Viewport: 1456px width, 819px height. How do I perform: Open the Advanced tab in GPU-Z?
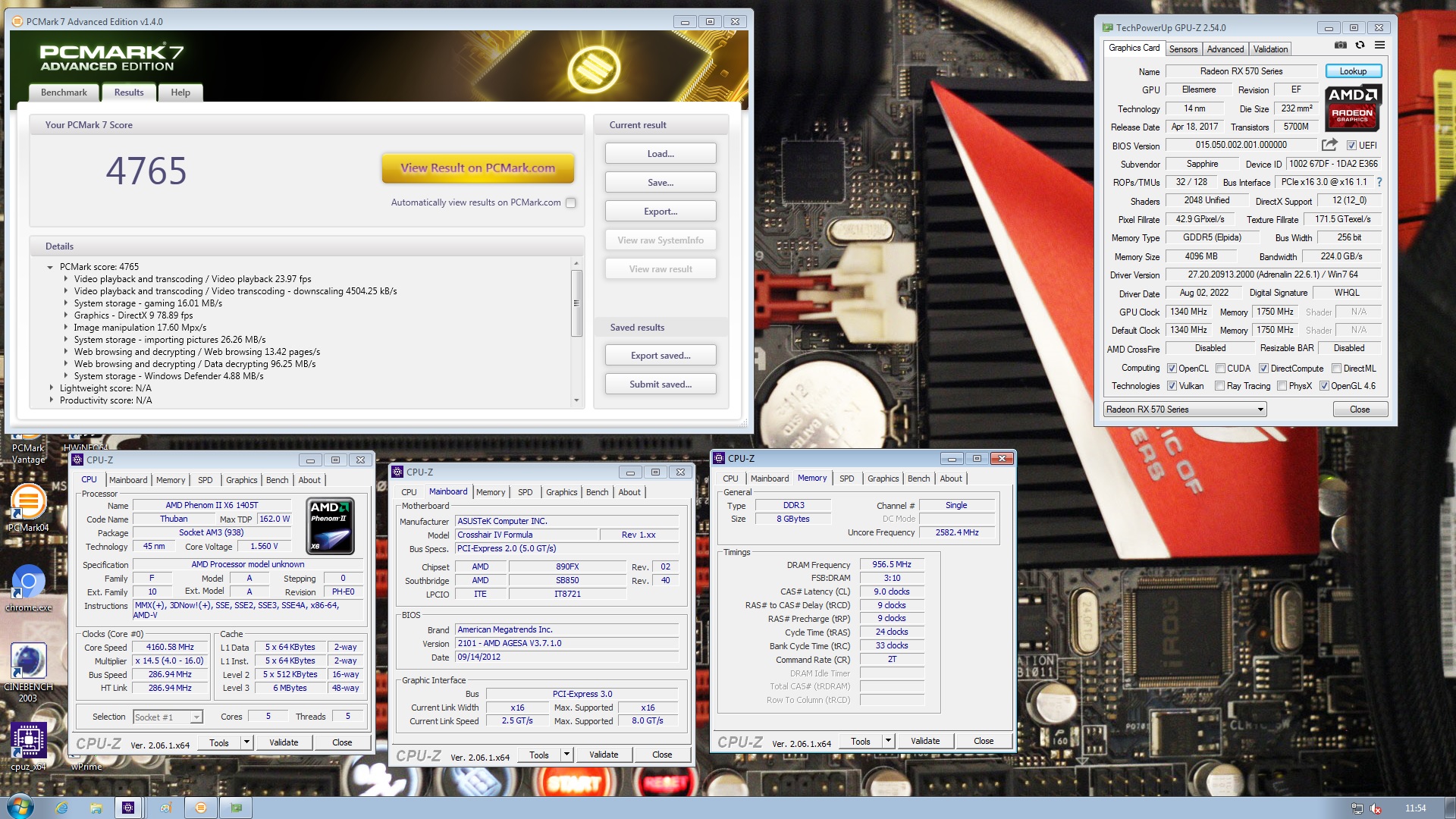(1225, 49)
